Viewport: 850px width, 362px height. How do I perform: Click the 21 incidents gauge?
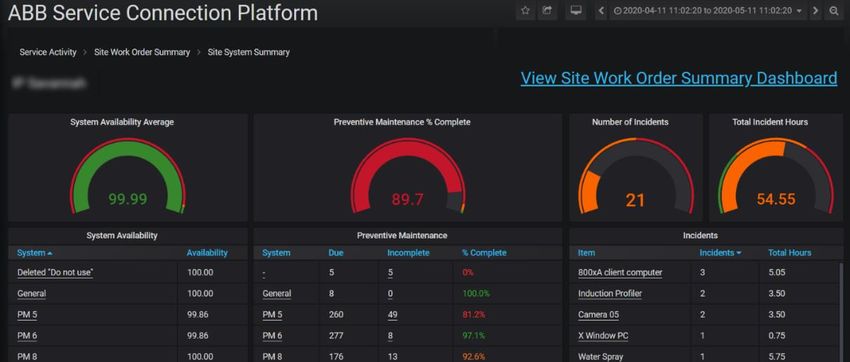pos(635,177)
